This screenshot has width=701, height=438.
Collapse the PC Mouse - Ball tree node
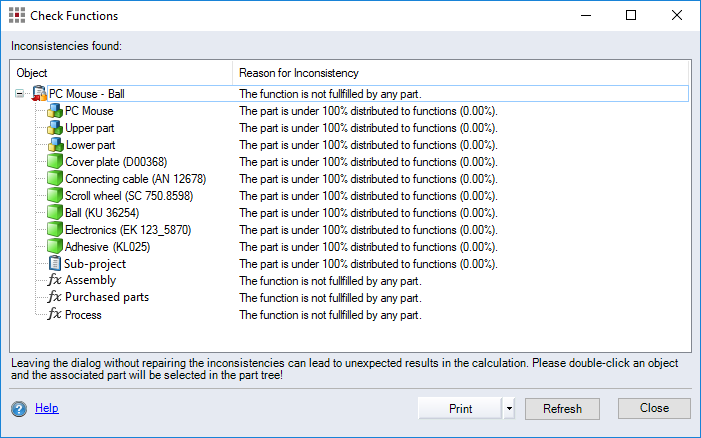[x=19, y=93]
